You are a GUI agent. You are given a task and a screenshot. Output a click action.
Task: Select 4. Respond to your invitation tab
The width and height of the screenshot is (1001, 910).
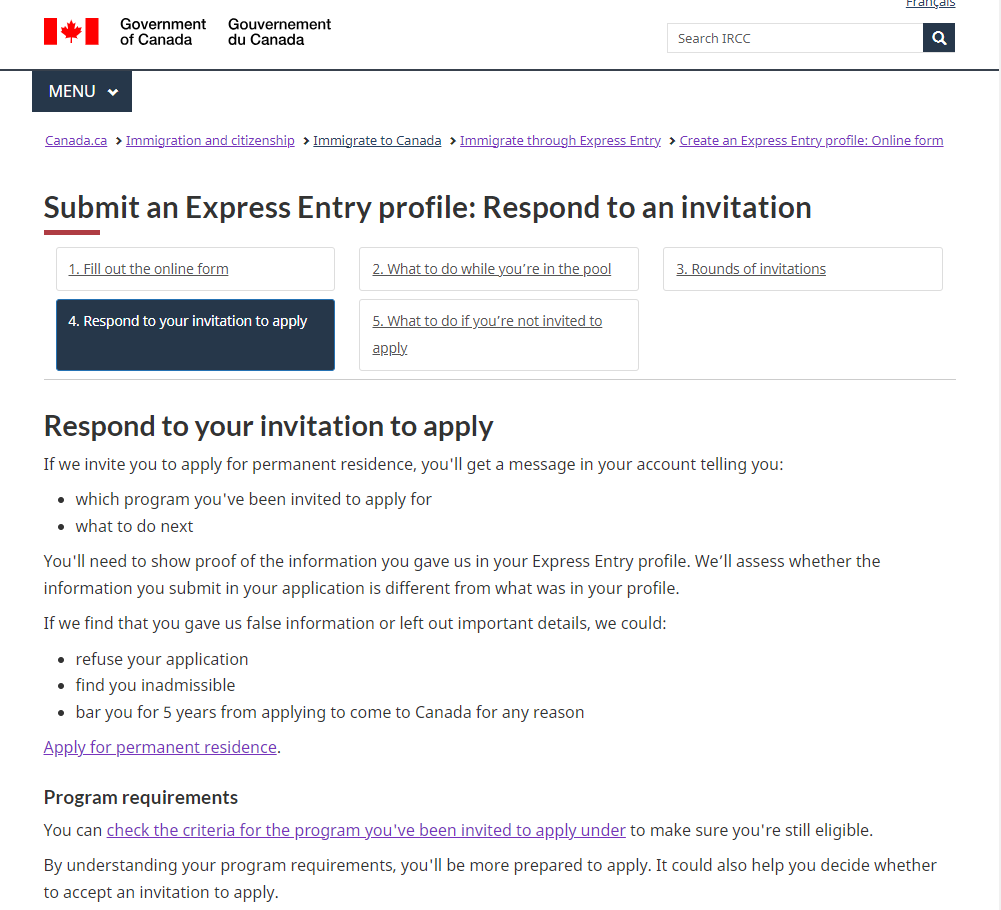point(188,321)
